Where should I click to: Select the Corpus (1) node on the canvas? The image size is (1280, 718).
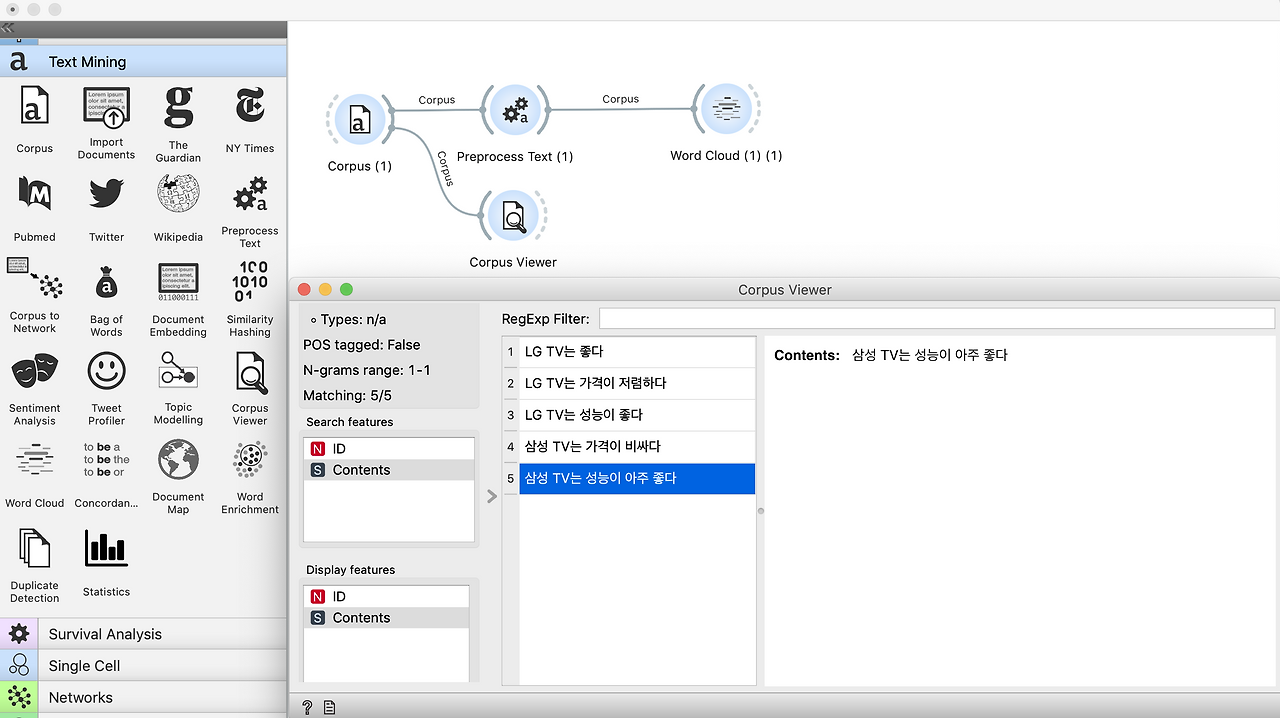359,121
